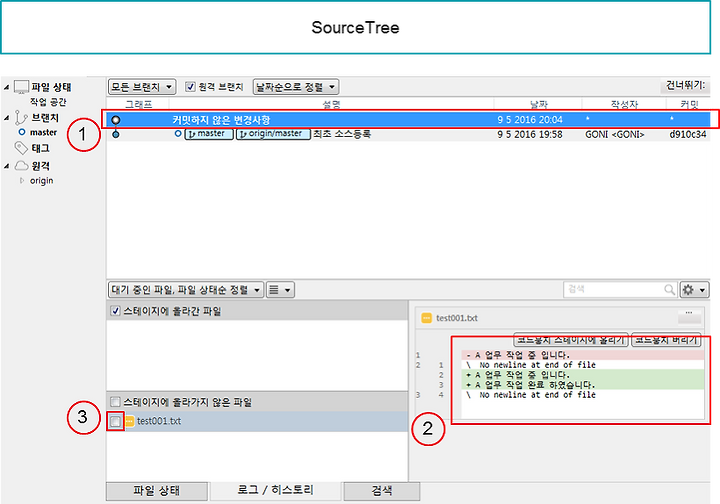Click the current-branch circle icon beside master
Screen dimensions: 720x504
[22, 132]
